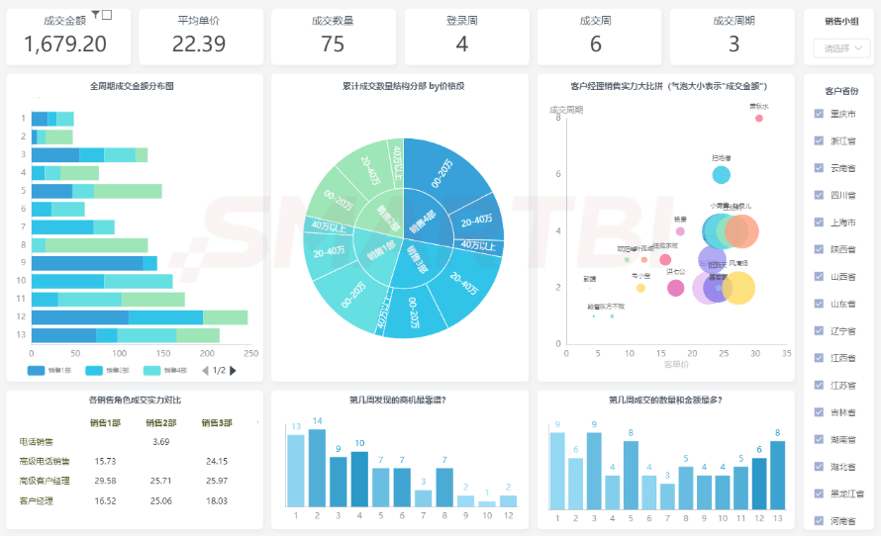Toggle the 江苏省 province checkbox
This screenshot has width=881, height=536.
tap(819, 385)
